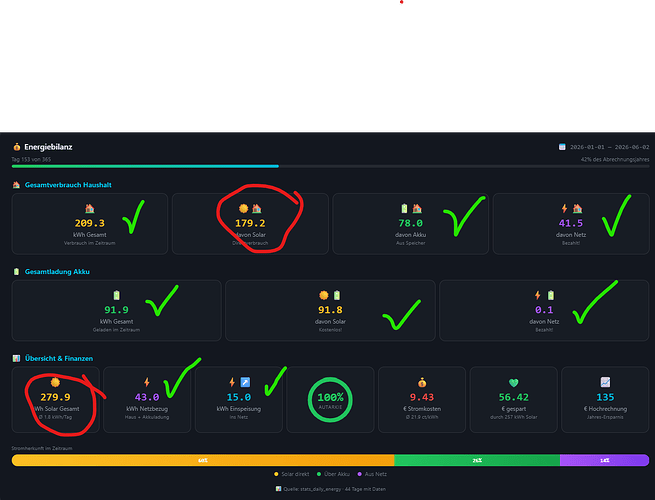Image resolution: width=655 pixels, height=500 pixels.
Task: Click battery icon above the 91.8 value
Action: pyautogui.click(x=337, y=295)
